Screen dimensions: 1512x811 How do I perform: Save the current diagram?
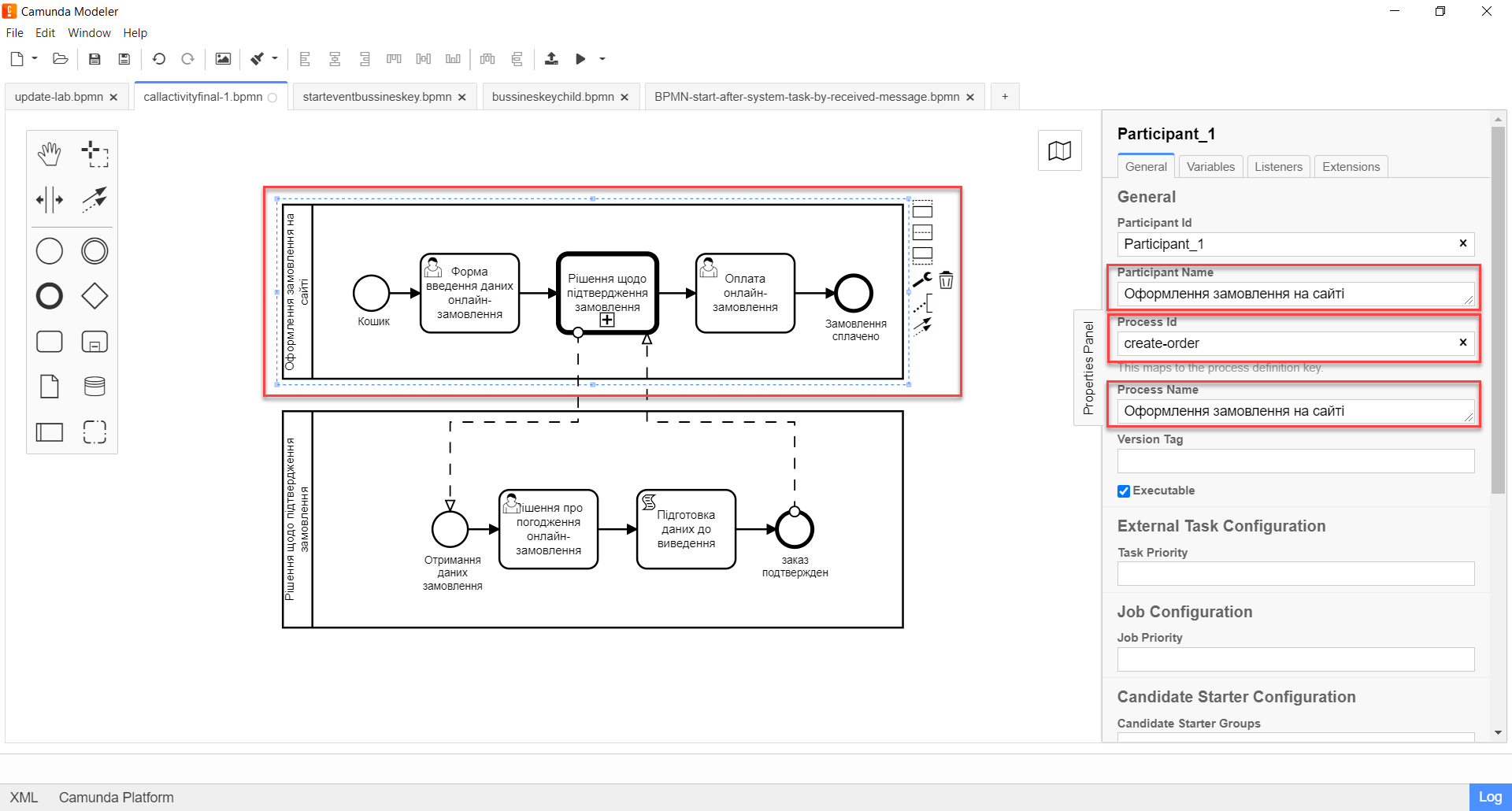click(x=94, y=59)
